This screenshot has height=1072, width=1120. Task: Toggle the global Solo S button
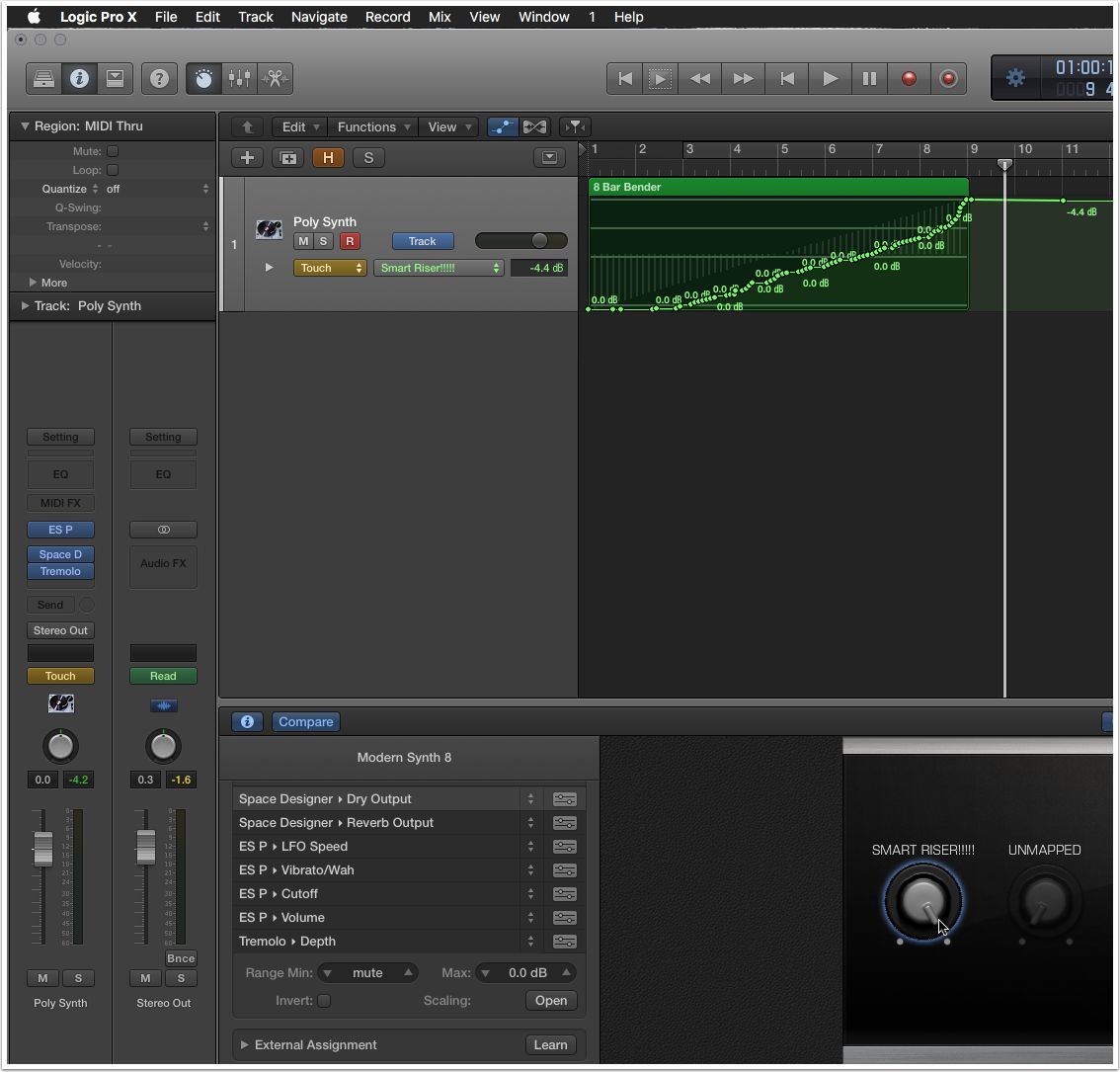click(368, 158)
